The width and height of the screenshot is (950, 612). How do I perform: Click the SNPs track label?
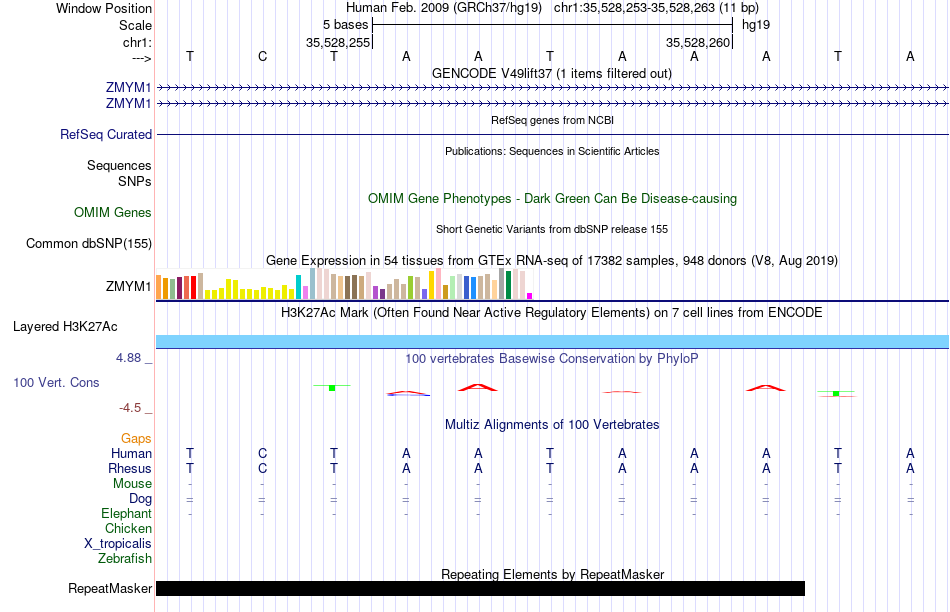point(135,181)
